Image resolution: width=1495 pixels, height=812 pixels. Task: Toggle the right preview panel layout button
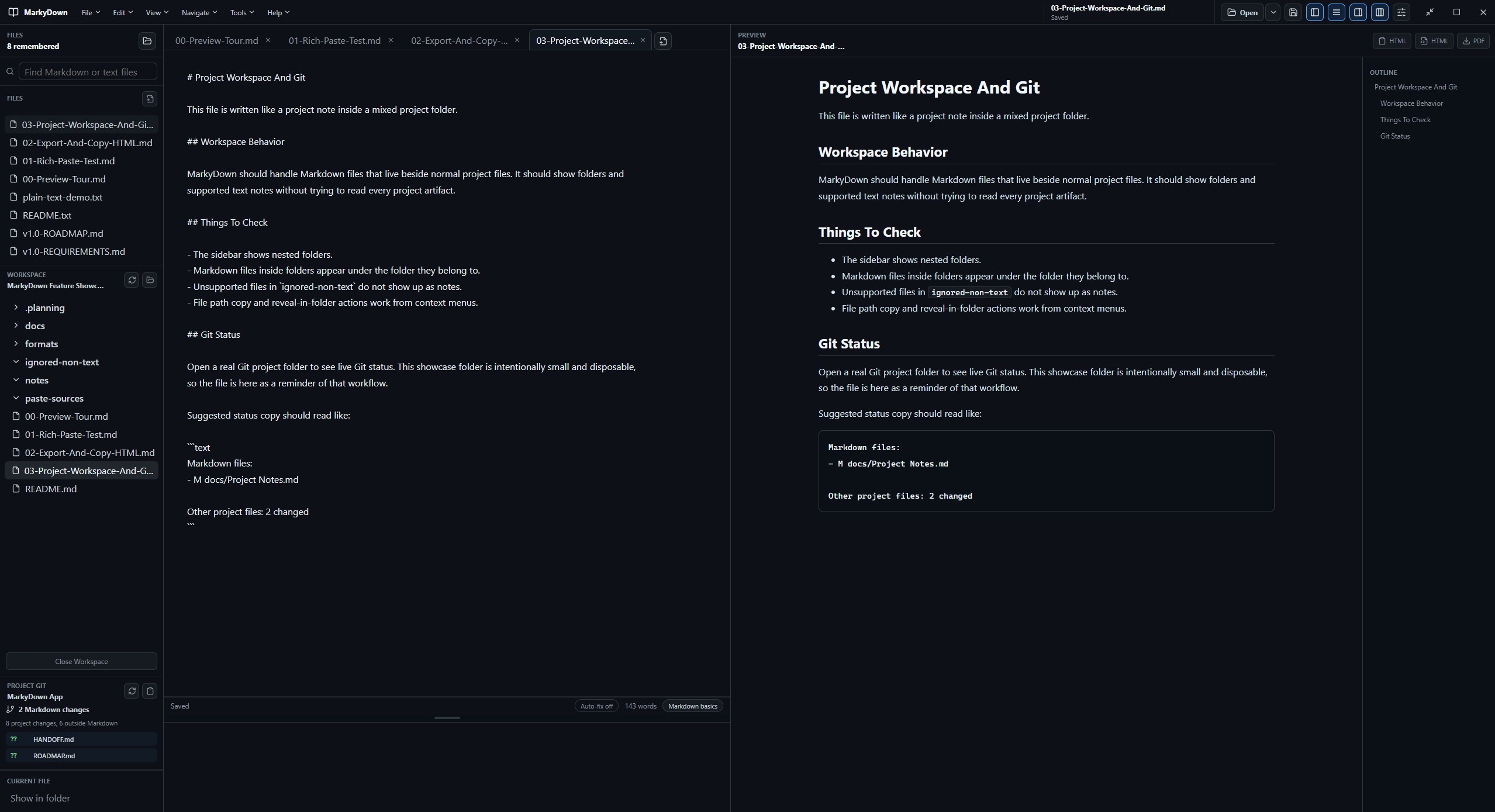(x=1358, y=12)
